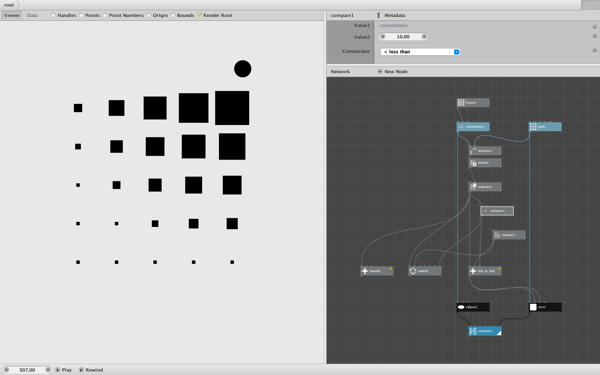Click the <connected> Value1 text
This screenshot has height=375, width=600.
pos(393,25)
